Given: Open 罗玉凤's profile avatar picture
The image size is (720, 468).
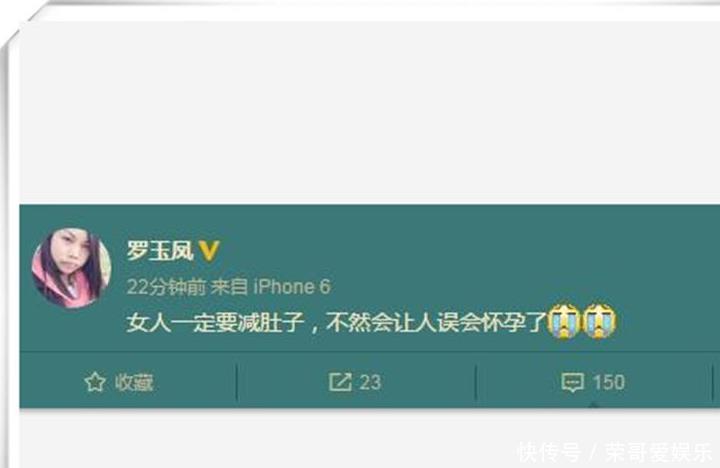Looking at the screenshot, I should click(71, 268).
